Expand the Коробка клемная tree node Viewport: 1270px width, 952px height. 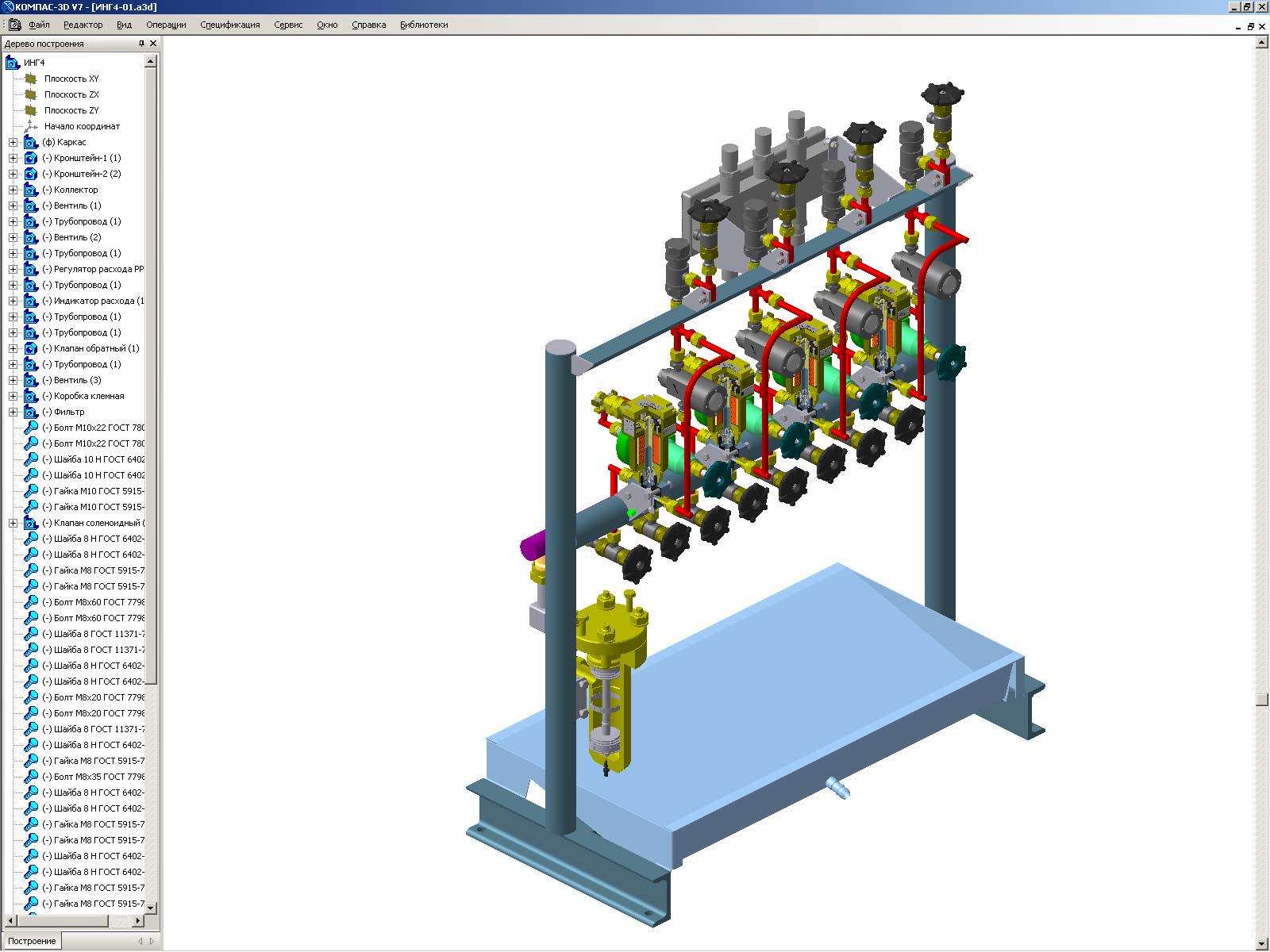pos(13,396)
